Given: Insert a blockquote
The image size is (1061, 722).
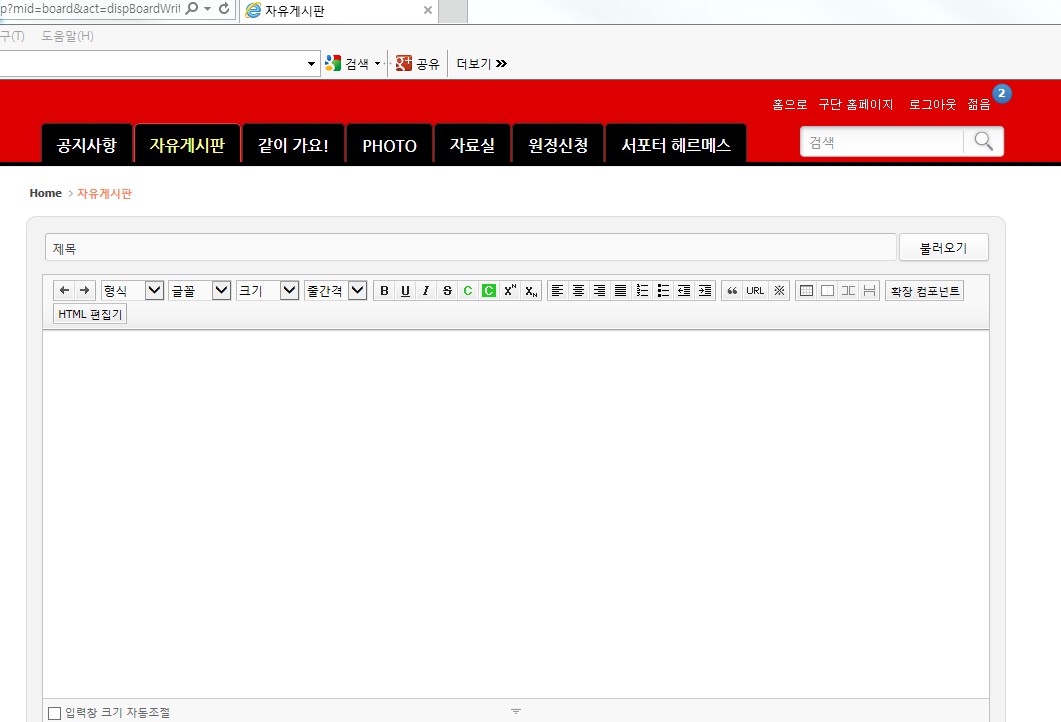Looking at the screenshot, I should point(731,290).
